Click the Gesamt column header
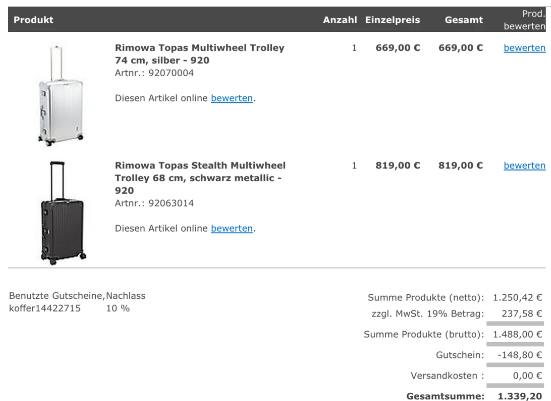Screen dimensions: 551x401 tap(464, 20)
